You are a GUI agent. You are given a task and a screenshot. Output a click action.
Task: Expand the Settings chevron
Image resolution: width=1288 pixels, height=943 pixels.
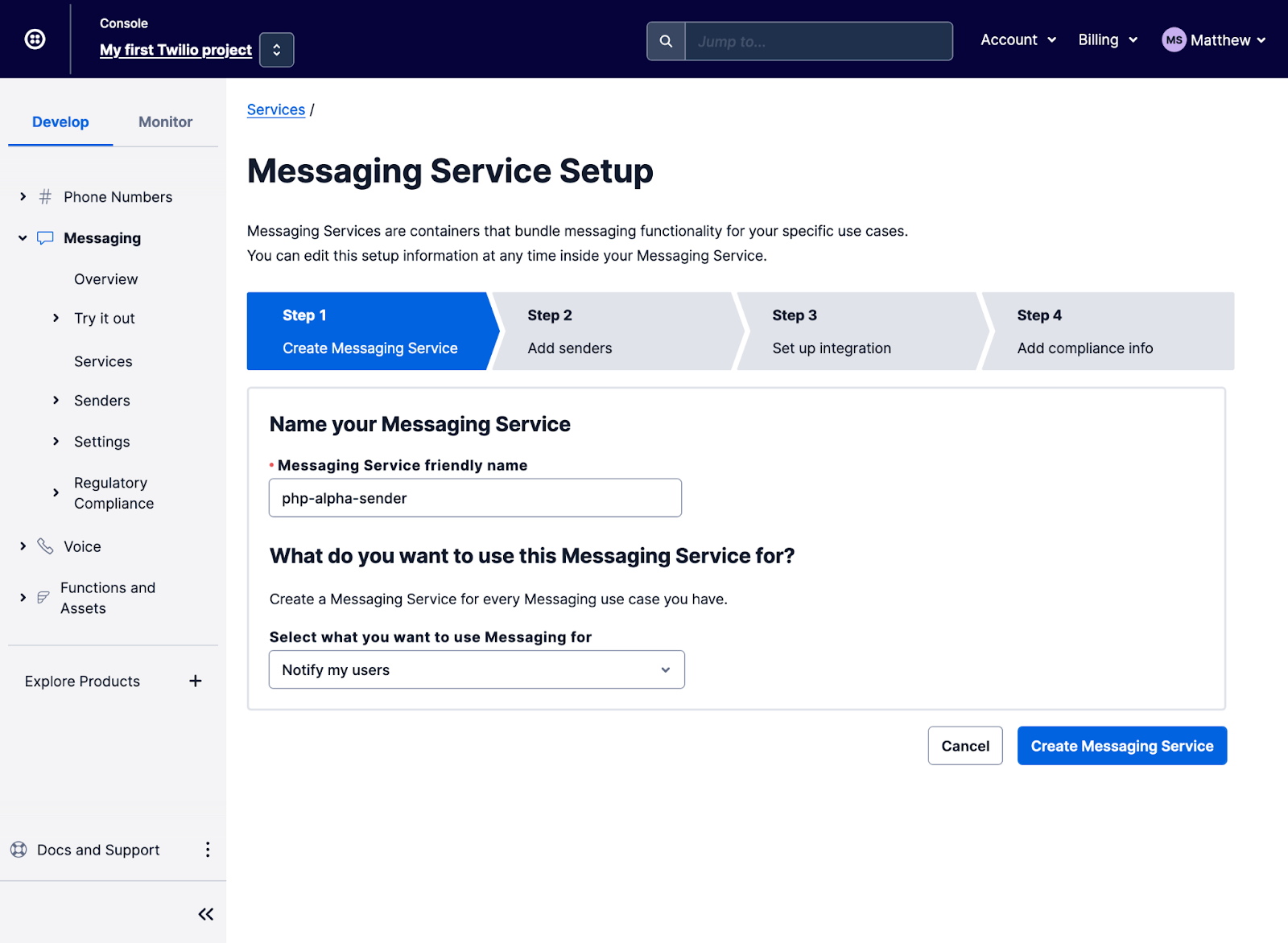(x=56, y=441)
